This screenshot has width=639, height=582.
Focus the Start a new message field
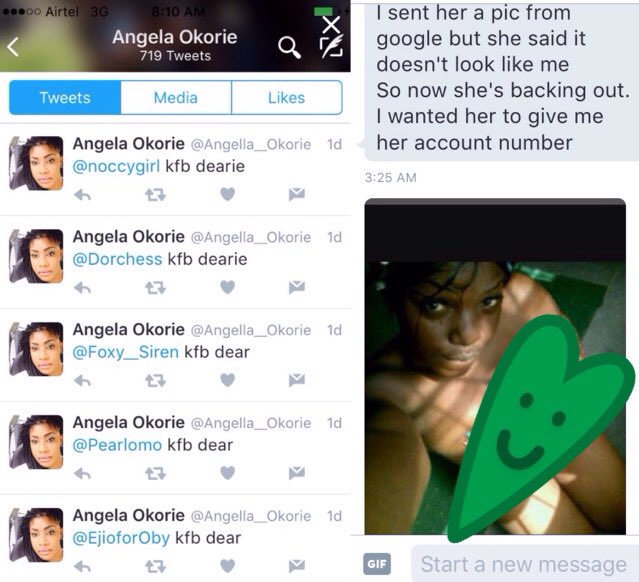525,564
